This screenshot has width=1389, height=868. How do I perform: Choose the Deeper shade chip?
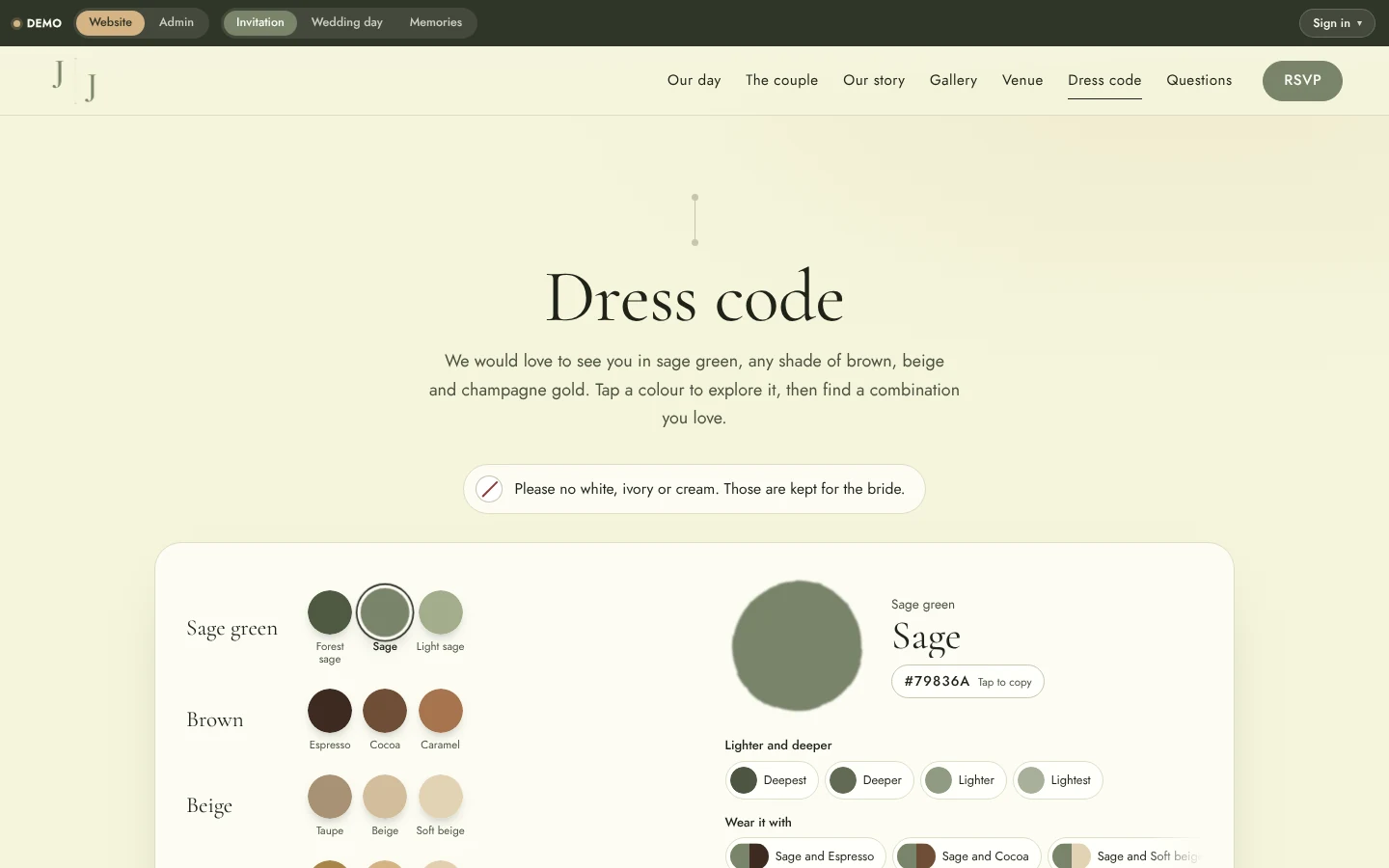[x=869, y=780]
